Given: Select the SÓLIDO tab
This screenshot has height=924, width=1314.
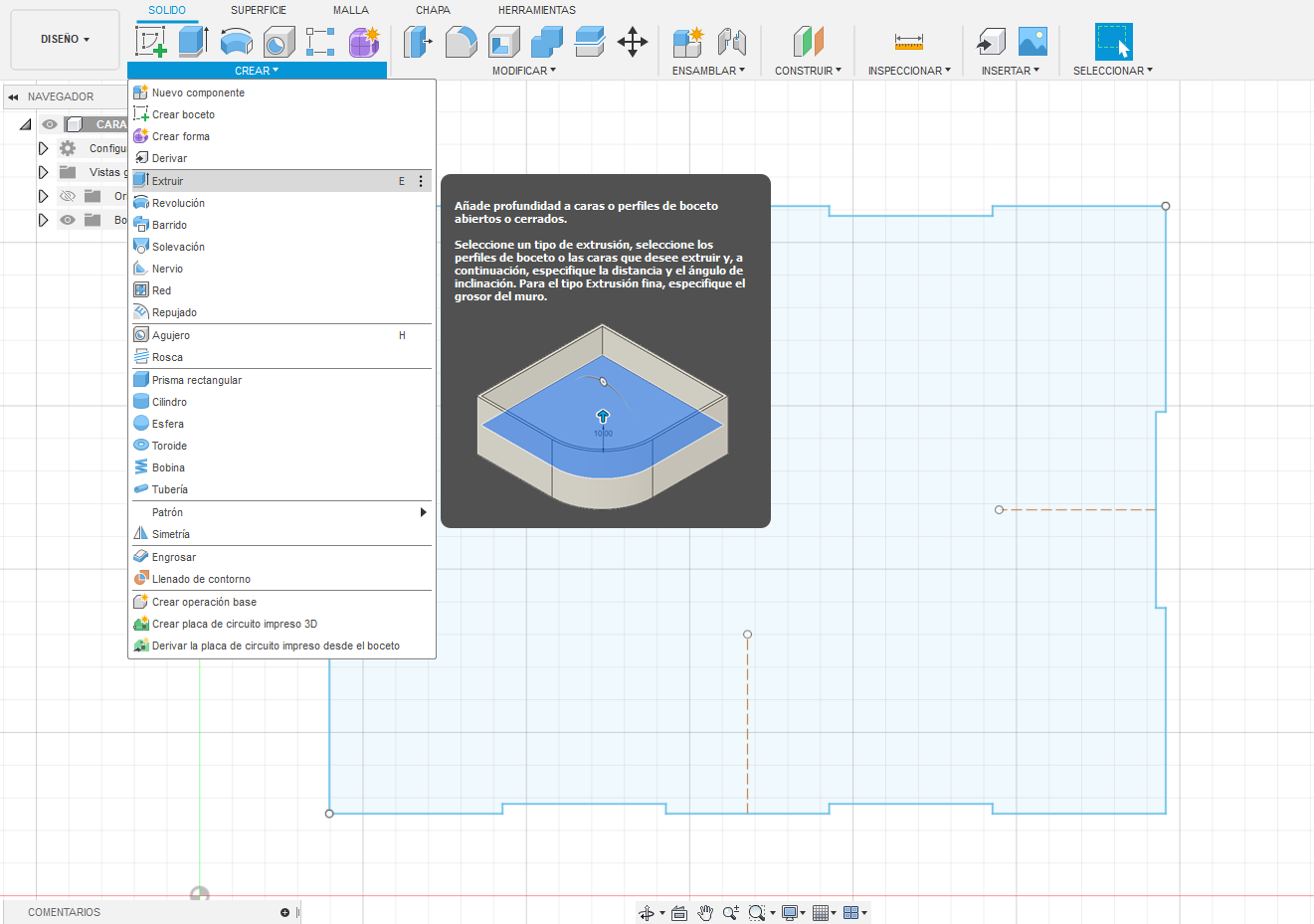Looking at the screenshot, I should (x=167, y=10).
